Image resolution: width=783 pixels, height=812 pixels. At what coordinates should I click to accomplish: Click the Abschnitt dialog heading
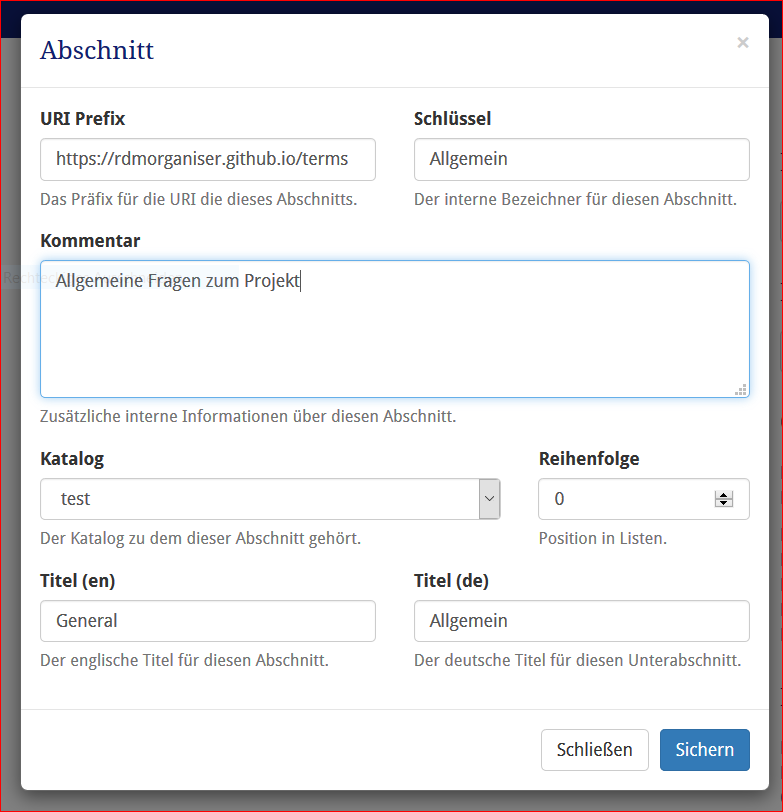[97, 50]
